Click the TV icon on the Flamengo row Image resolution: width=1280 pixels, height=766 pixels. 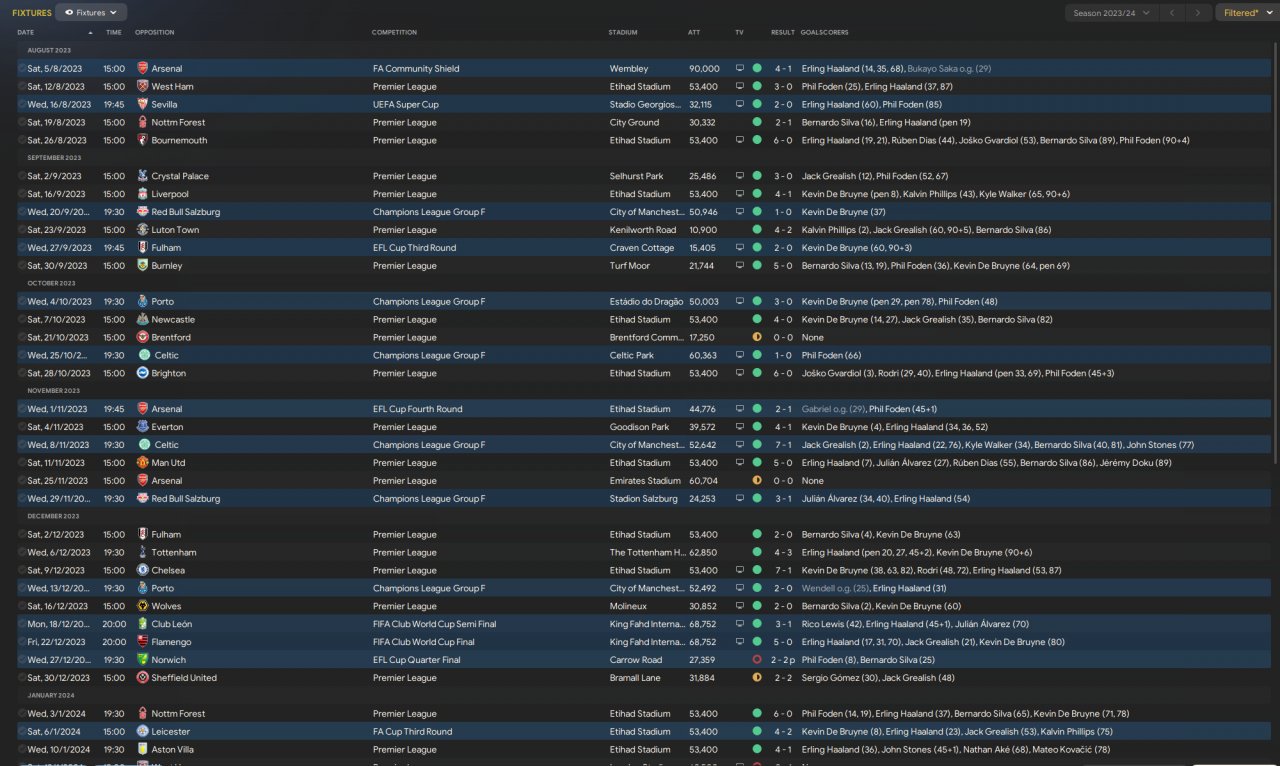pos(740,642)
